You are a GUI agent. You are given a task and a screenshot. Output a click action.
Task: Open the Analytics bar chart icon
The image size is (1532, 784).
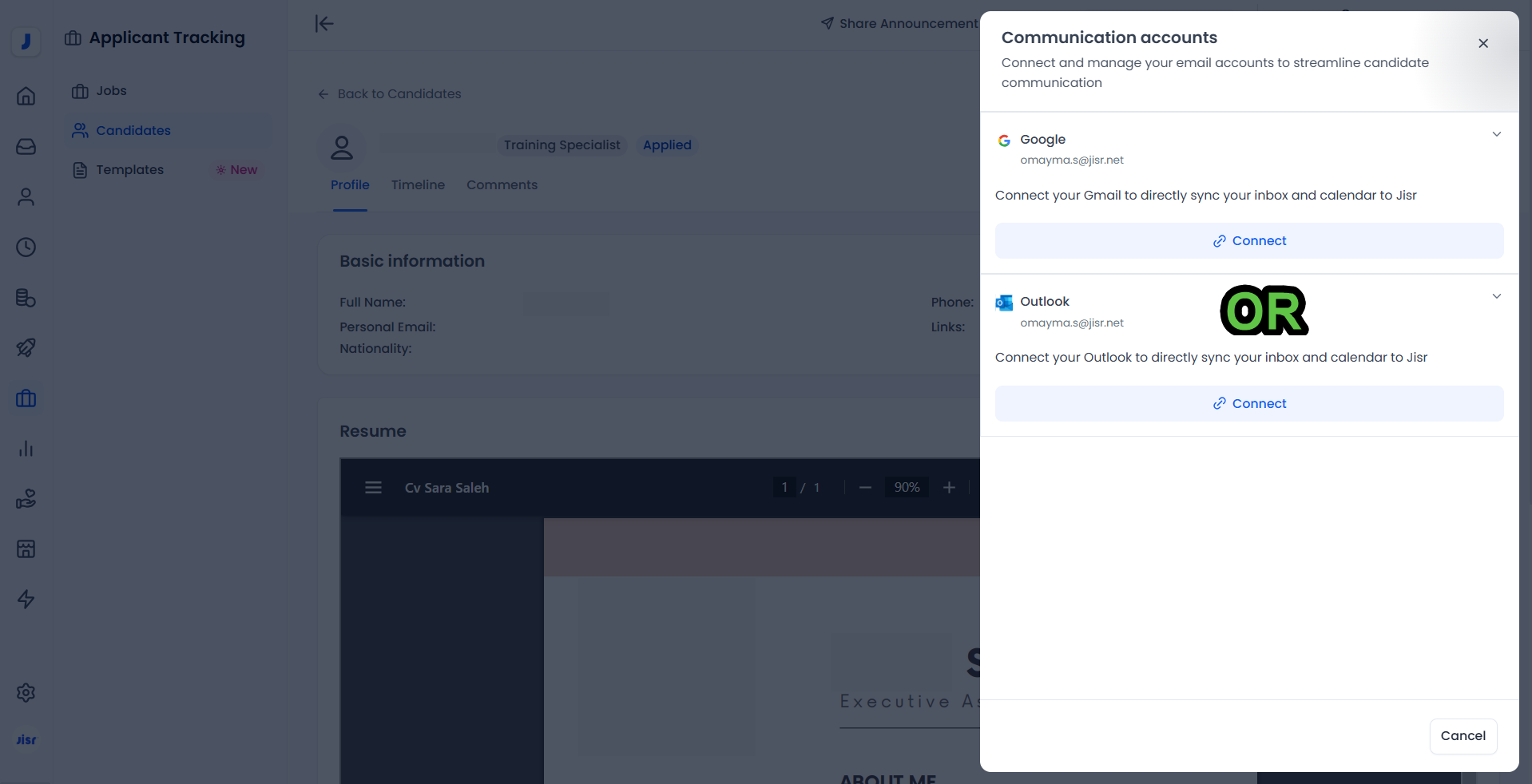coord(26,449)
